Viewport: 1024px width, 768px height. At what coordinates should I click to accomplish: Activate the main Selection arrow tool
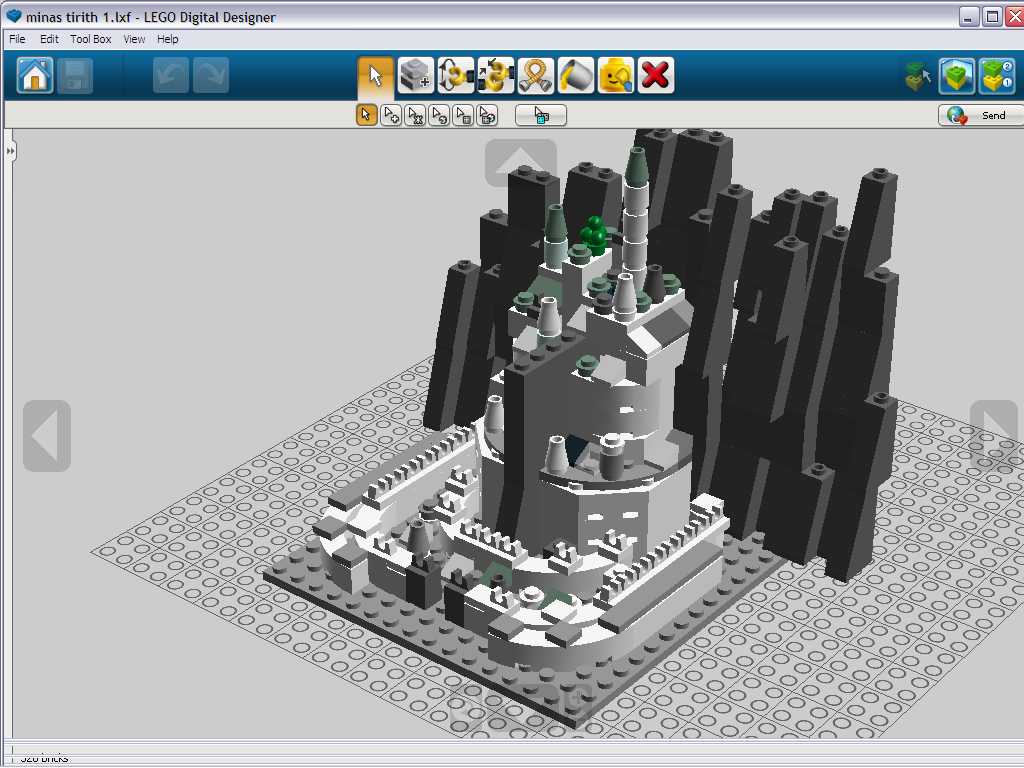(375, 76)
